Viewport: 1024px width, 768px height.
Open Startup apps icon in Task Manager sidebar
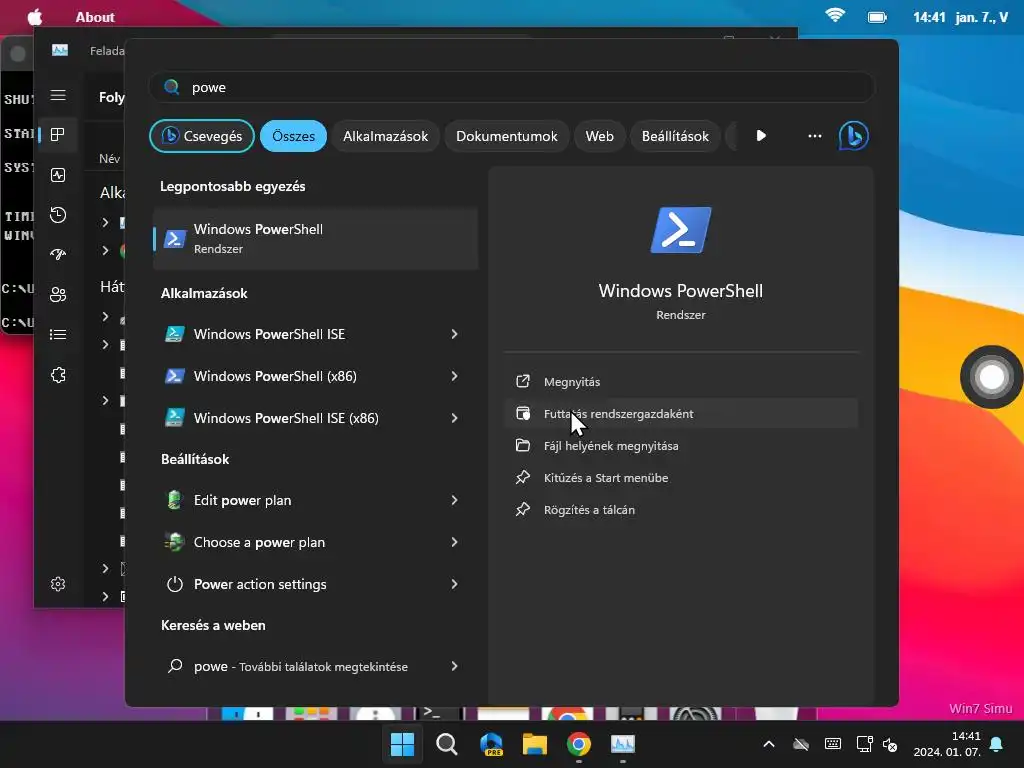coord(57,255)
